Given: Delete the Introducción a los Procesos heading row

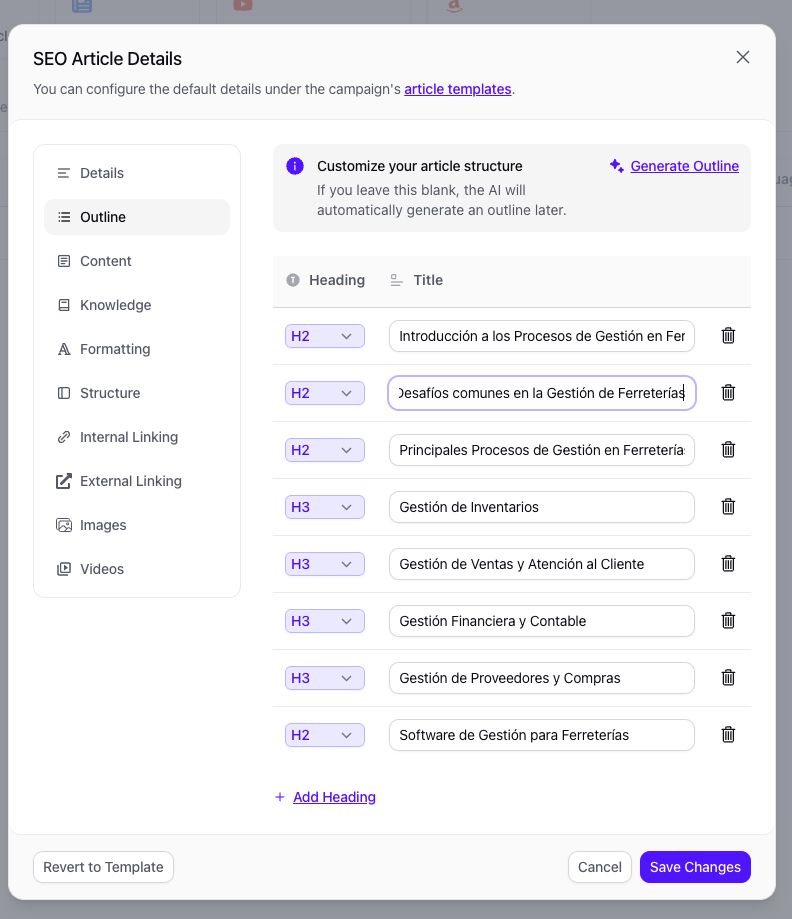Looking at the screenshot, I should tap(728, 336).
